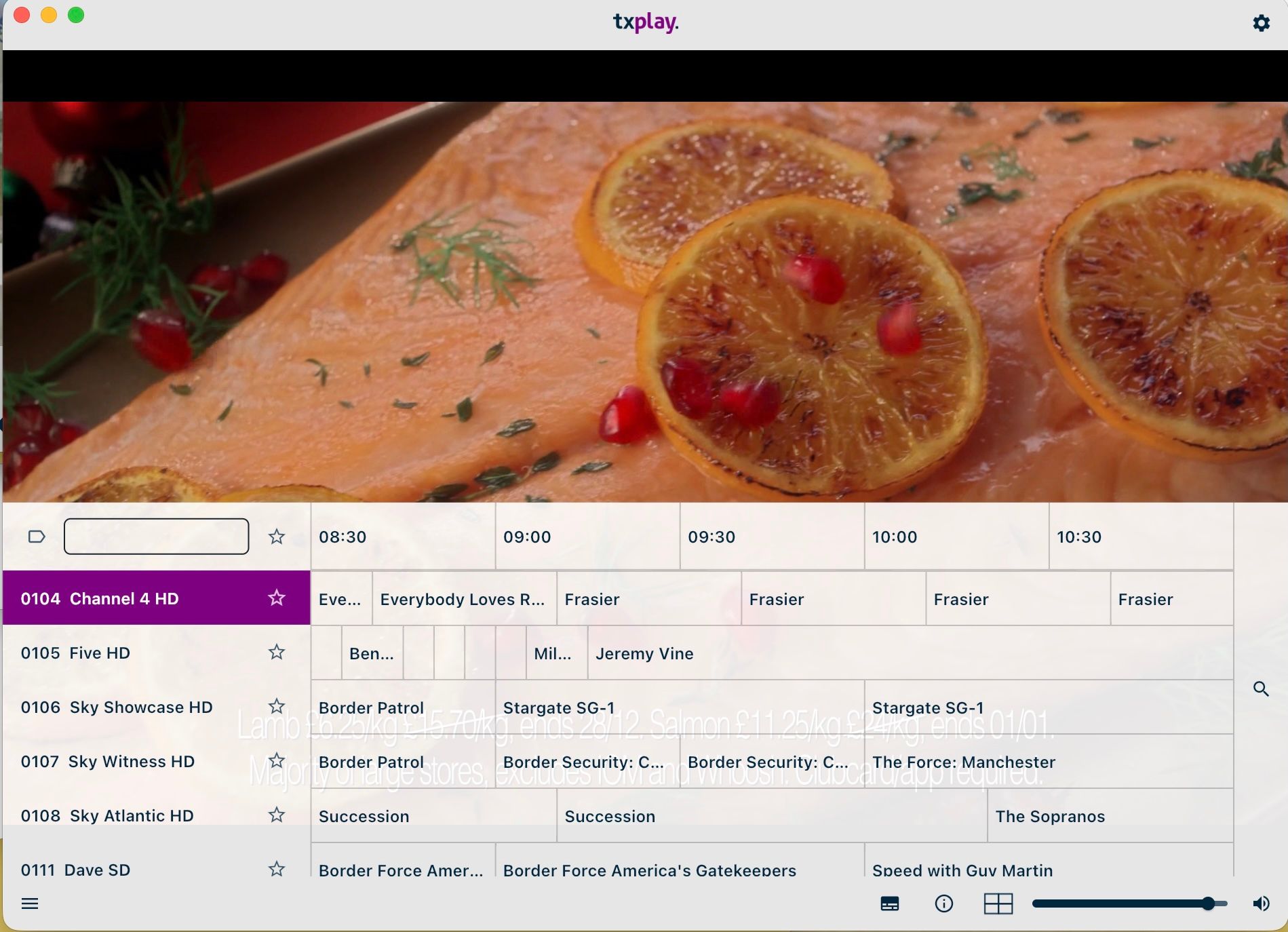Open the Succession programme on Sky Atlantic
The width and height of the screenshot is (1288, 932).
[434, 816]
